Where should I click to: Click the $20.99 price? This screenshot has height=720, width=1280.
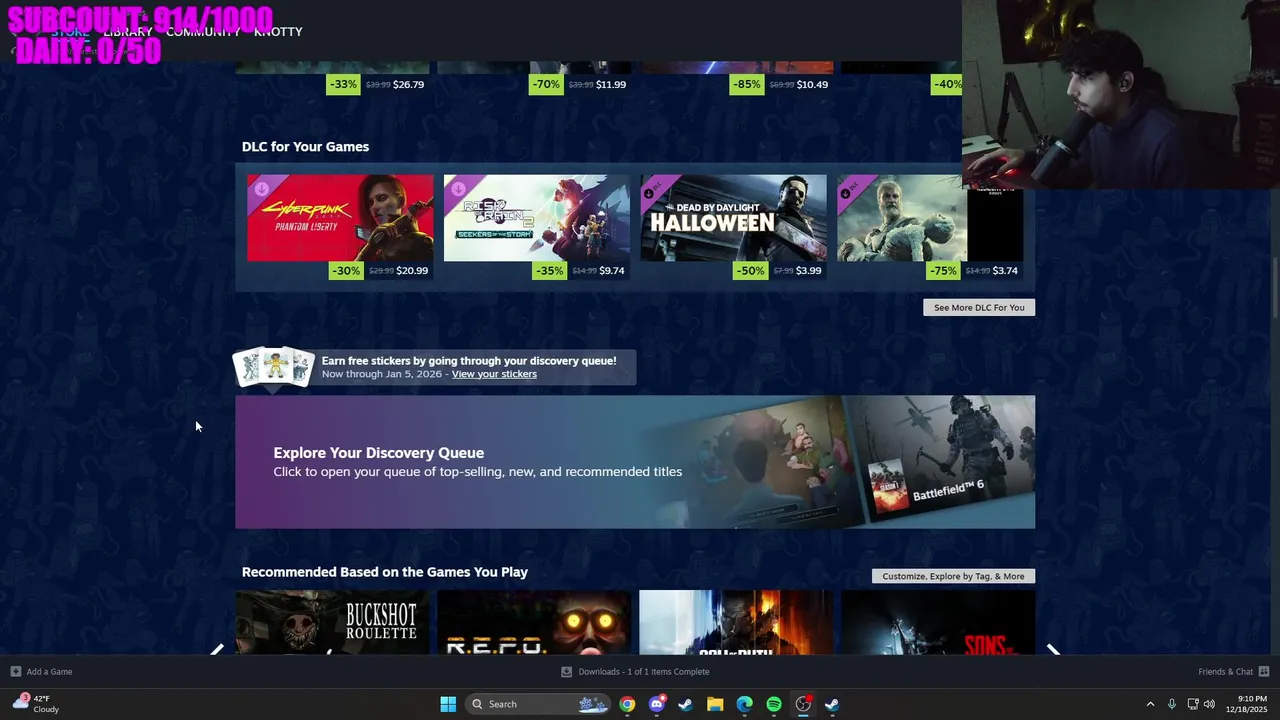tap(412, 271)
